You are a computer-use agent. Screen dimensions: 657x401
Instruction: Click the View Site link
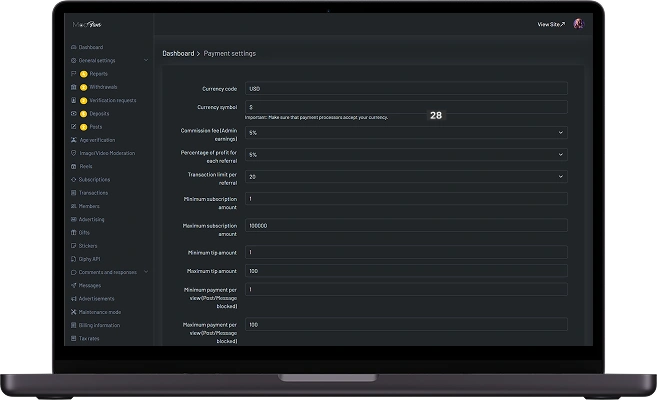[551, 24]
